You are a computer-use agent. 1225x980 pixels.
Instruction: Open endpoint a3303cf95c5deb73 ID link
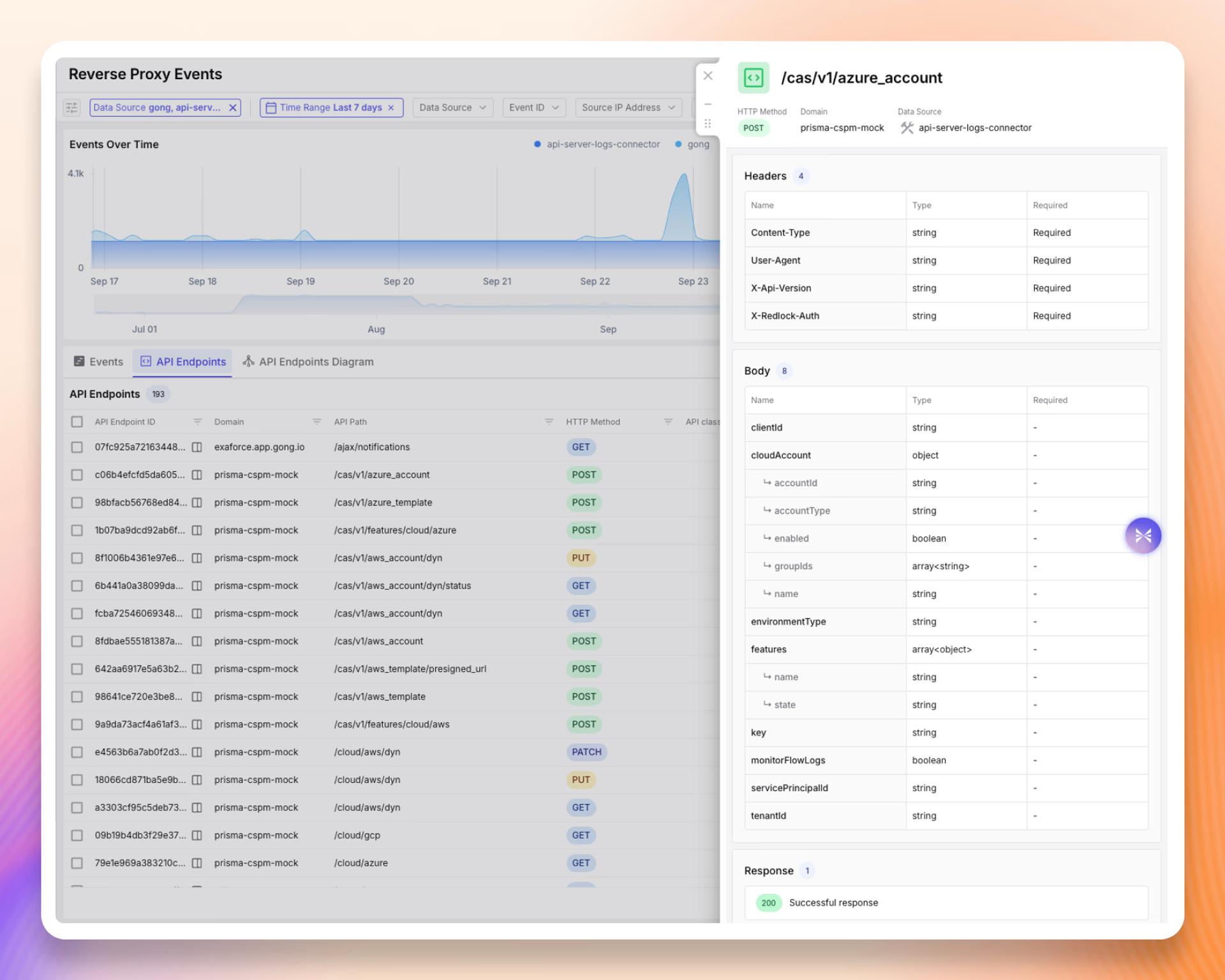[140, 808]
